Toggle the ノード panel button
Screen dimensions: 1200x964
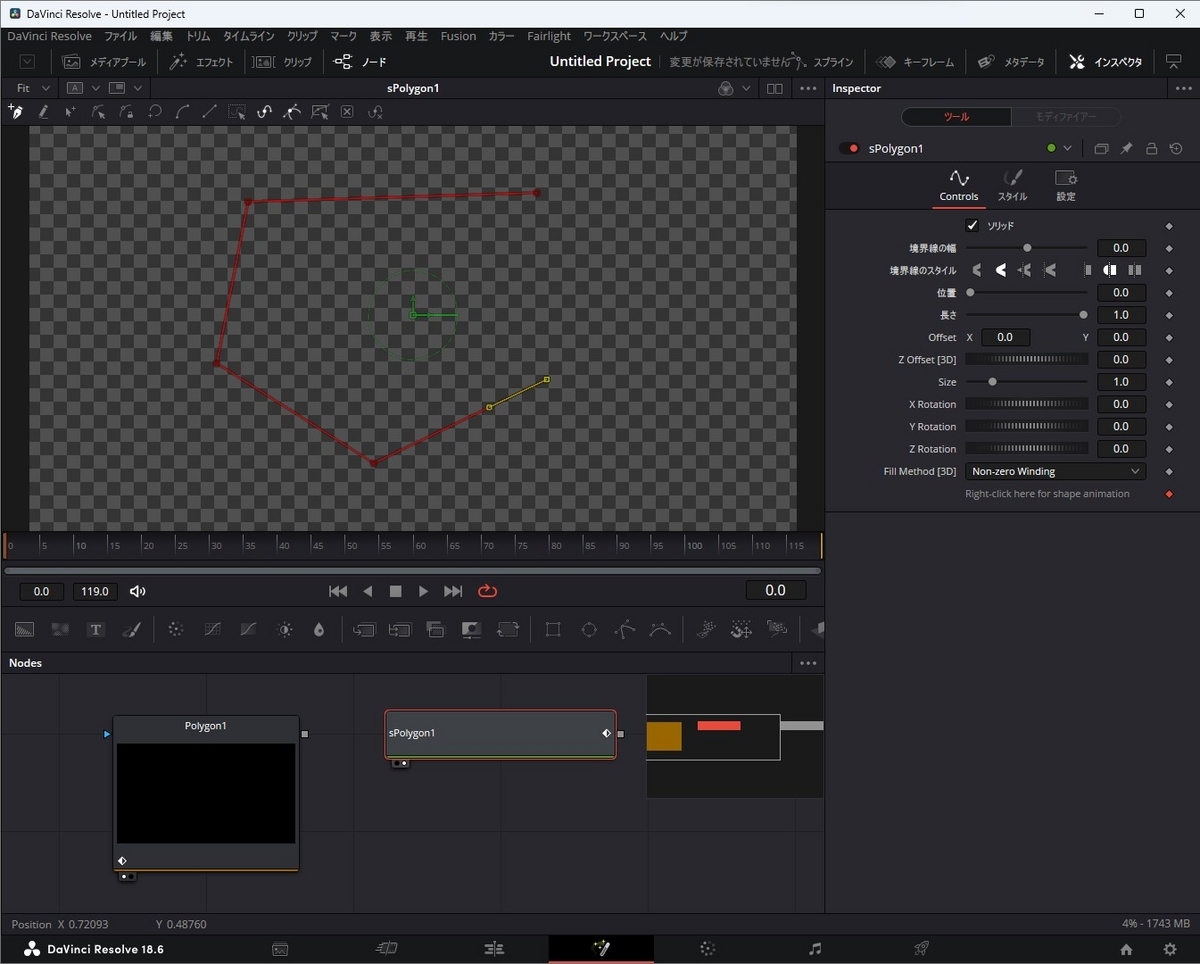(360, 62)
